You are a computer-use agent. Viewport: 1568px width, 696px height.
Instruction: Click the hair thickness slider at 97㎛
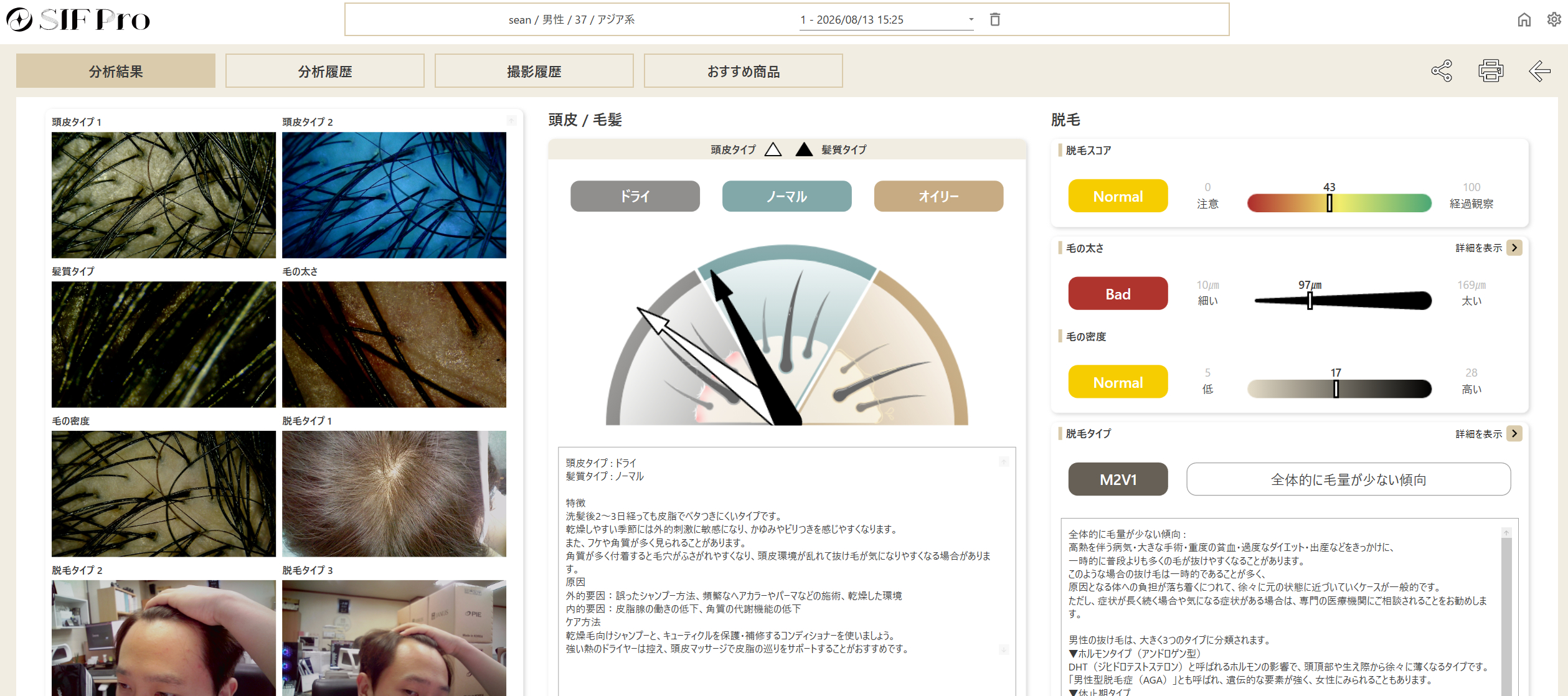tap(1310, 301)
